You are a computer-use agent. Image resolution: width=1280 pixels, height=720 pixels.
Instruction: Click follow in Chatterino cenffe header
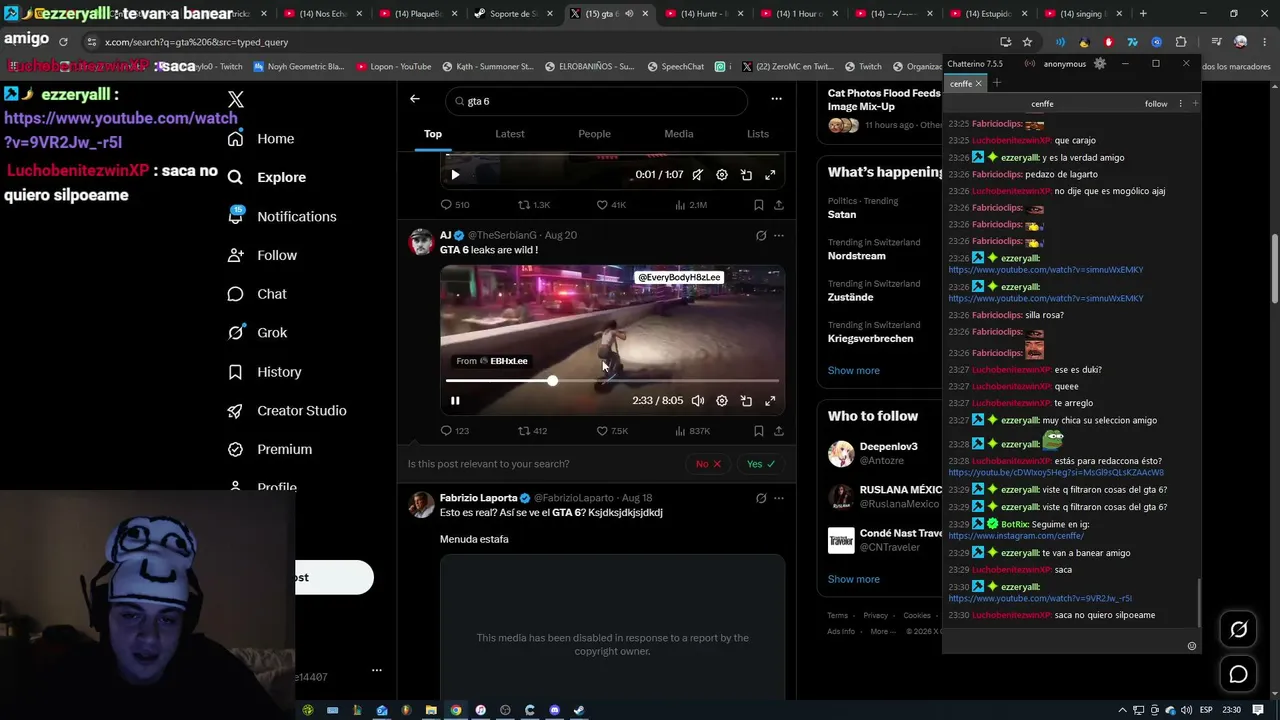(x=1156, y=104)
